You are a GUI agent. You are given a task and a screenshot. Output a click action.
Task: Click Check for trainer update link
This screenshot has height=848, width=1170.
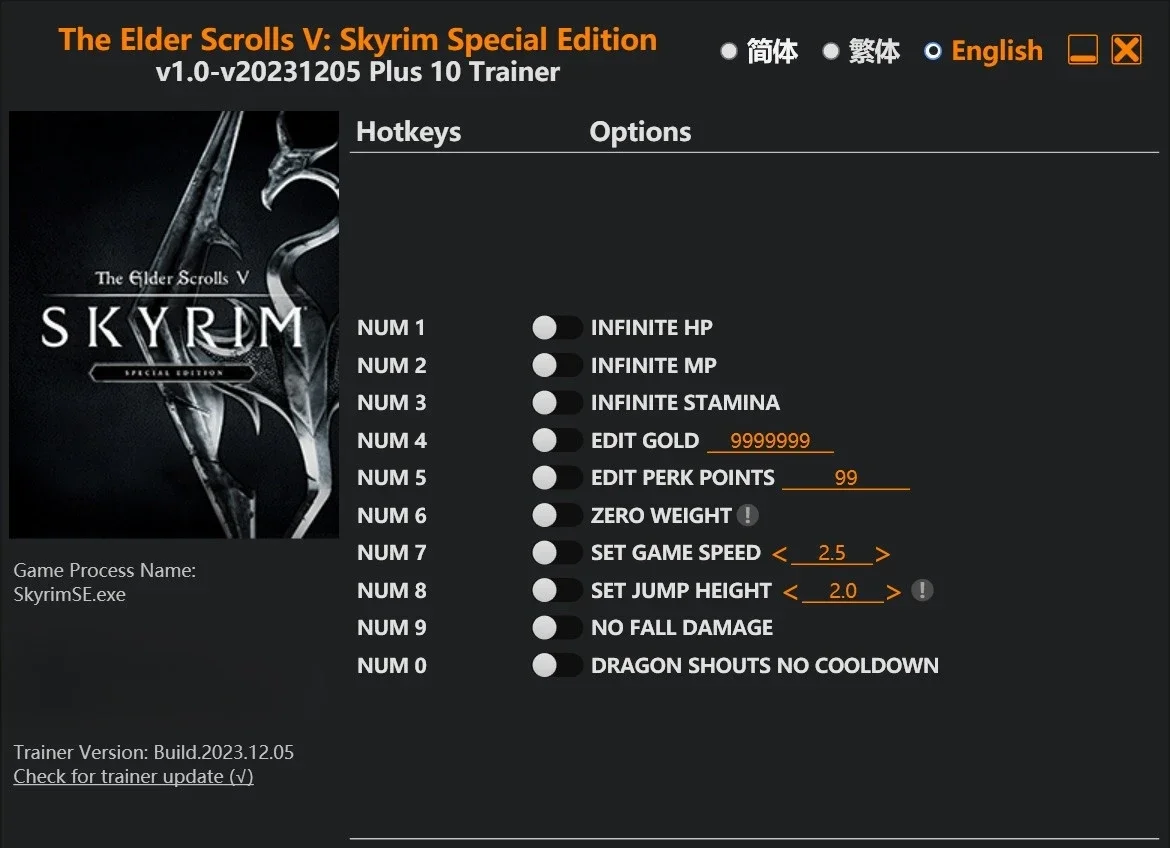134,776
